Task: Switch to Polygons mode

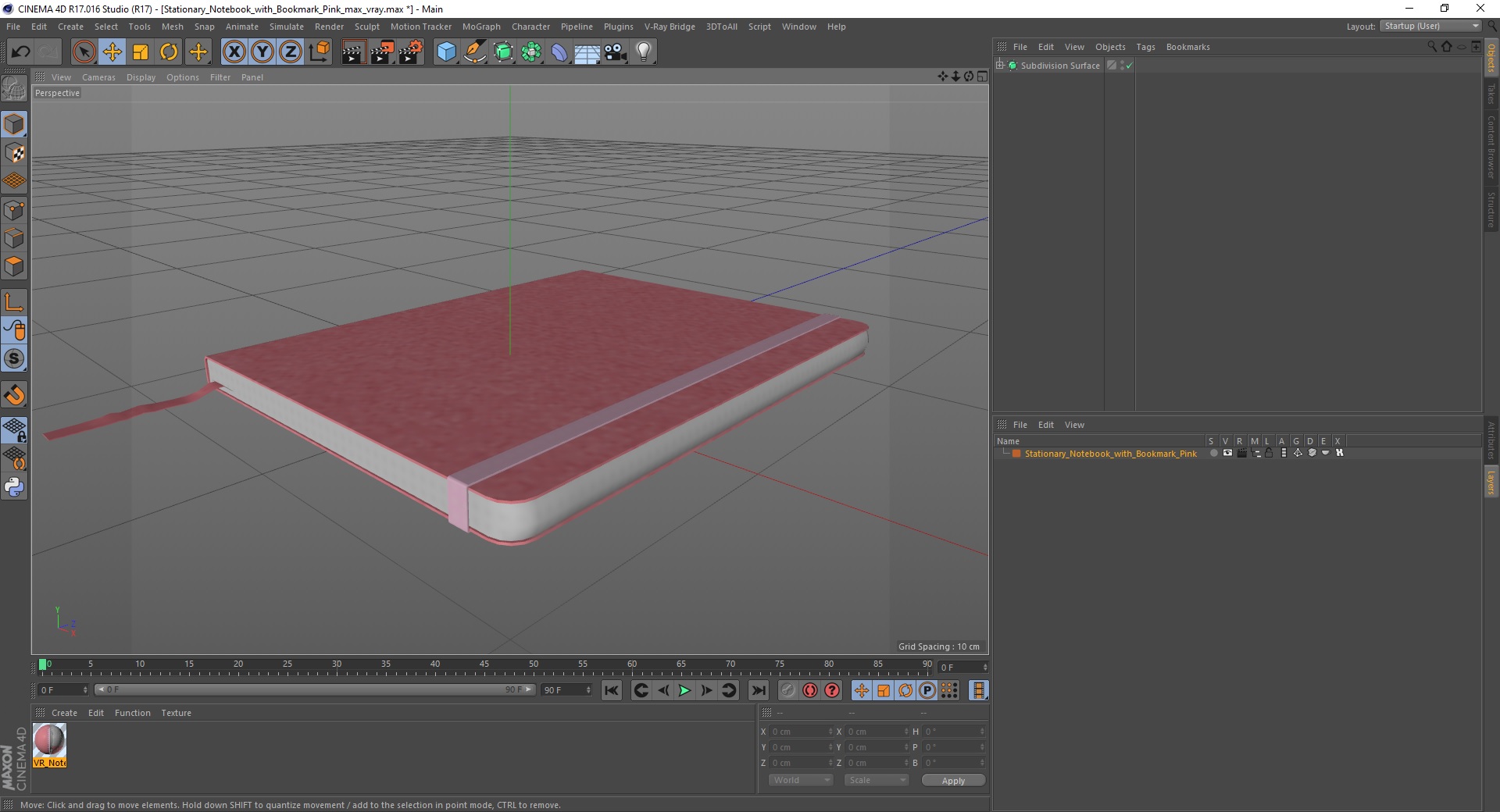Action: (x=14, y=266)
